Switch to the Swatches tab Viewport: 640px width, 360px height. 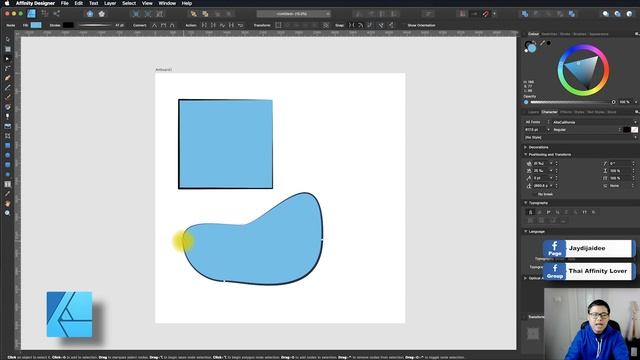point(549,34)
